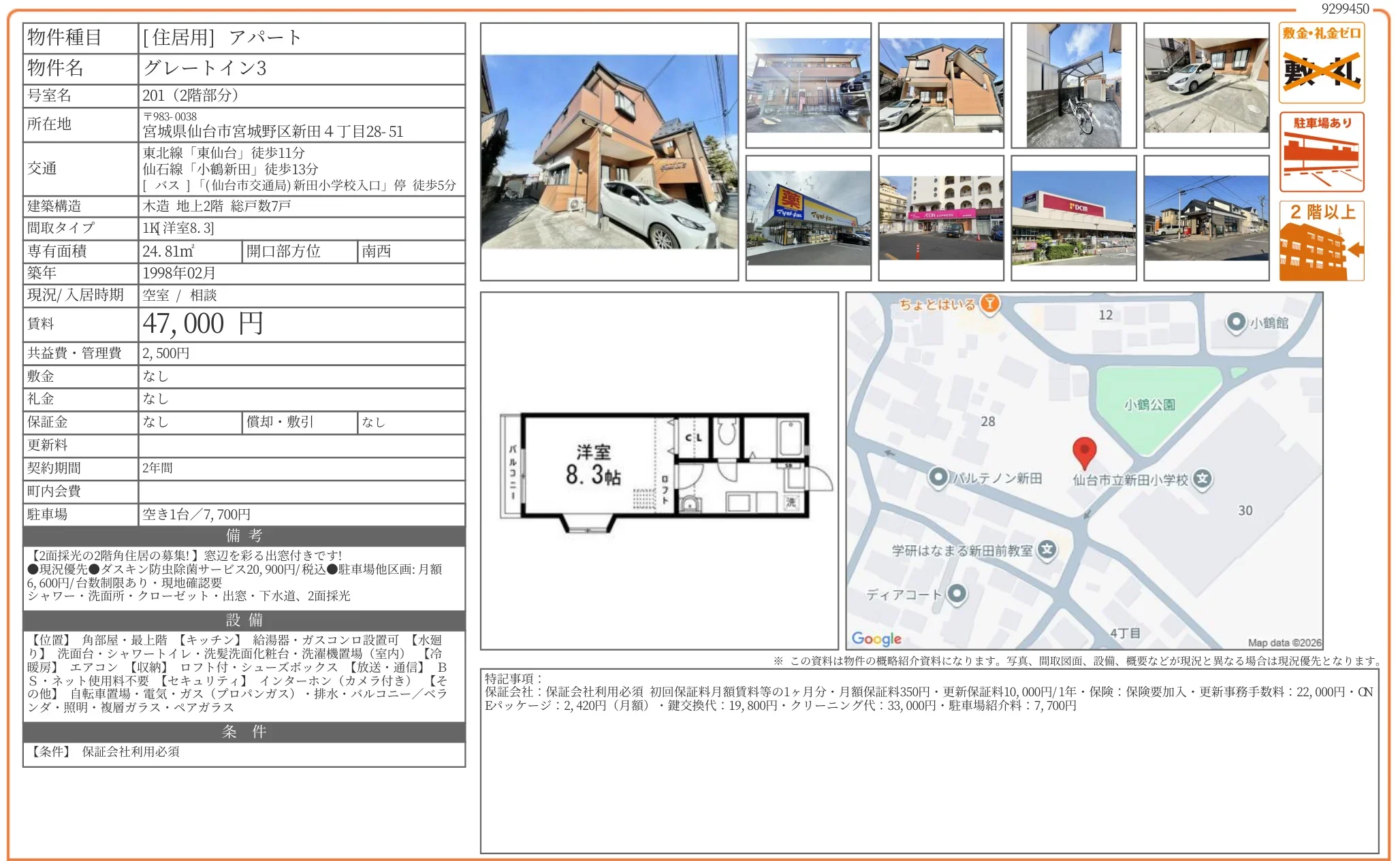Click the structure value 木造 地上2階 総戸数7戸
Image resolution: width=1400 pixels, height=861 pixels.
coord(217,206)
